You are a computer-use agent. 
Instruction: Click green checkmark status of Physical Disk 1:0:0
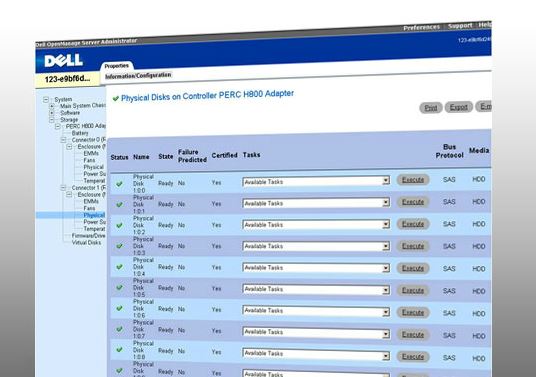pos(119,184)
